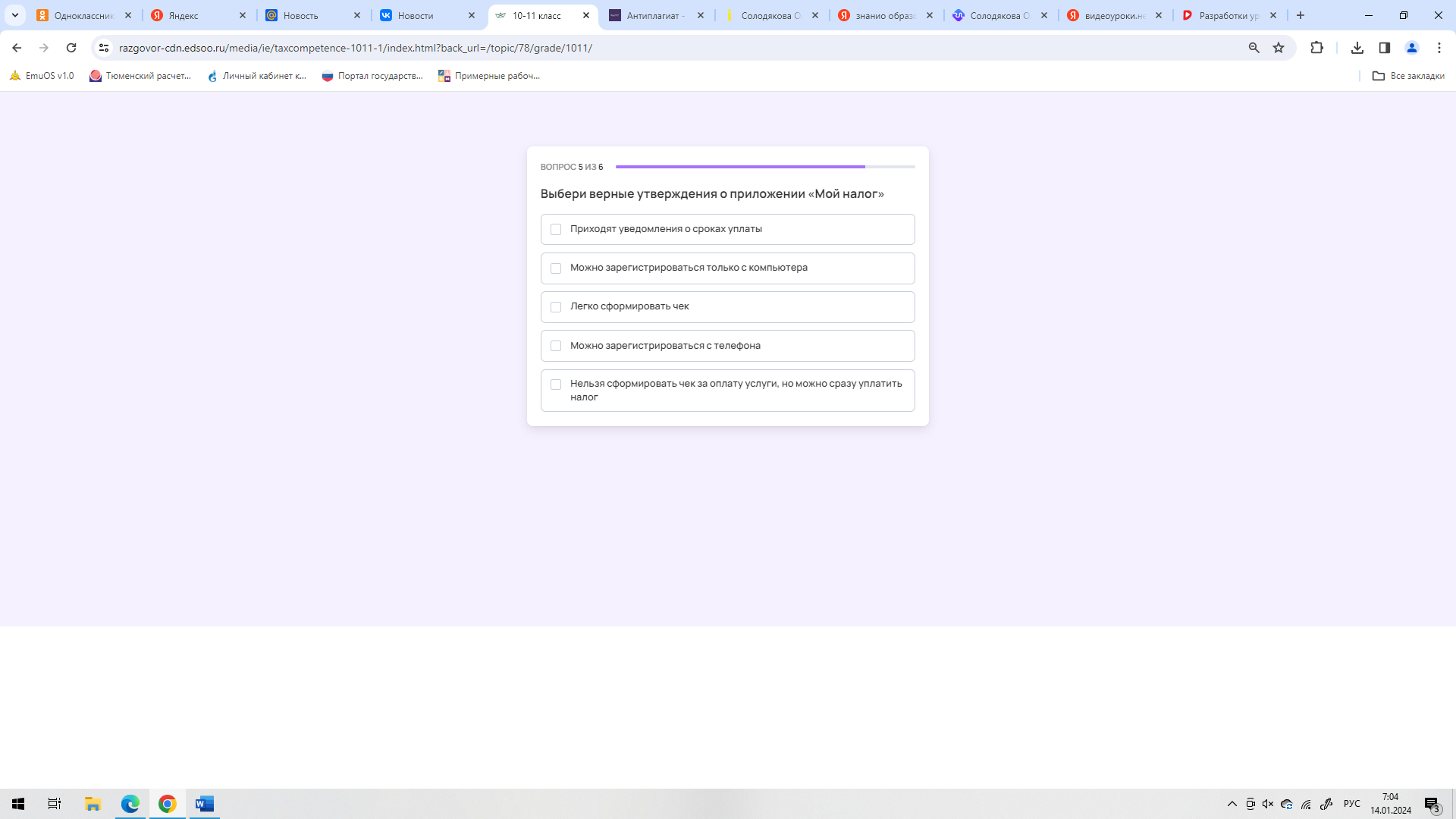Close the Яндекс tab
This screenshot has width=1456, height=819.
click(243, 15)
